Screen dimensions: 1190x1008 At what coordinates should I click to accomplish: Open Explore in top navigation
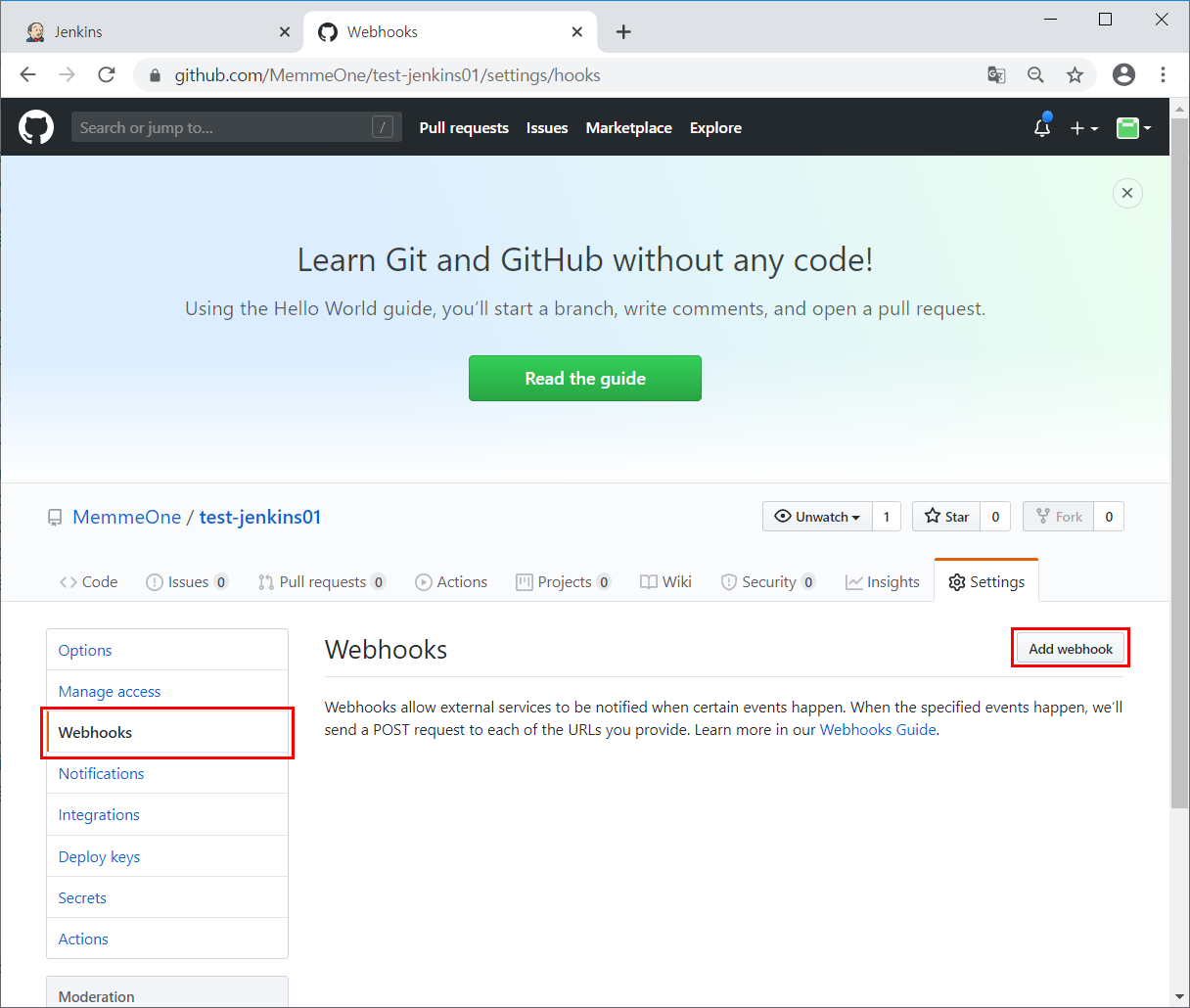click(x=715, y=128)
